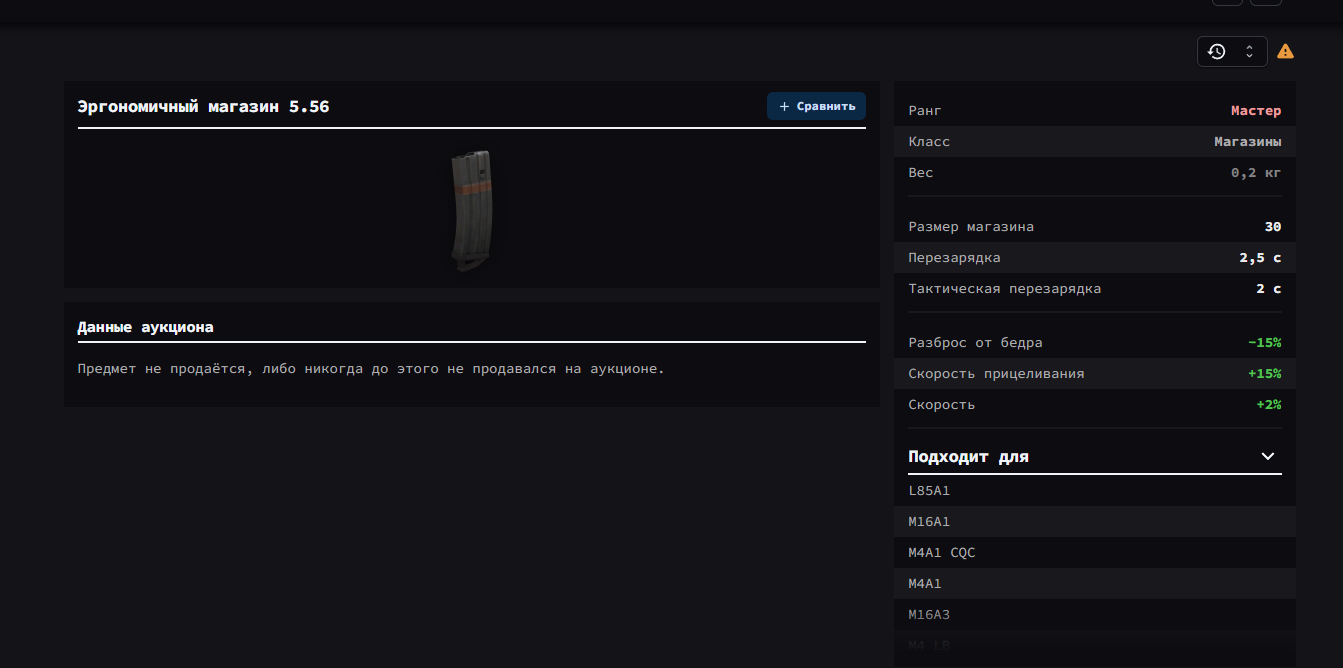The image size is (1343, 668).
Task: Click the Эргономичный магазин 5.56 title
Action: [x=204, y=107]
